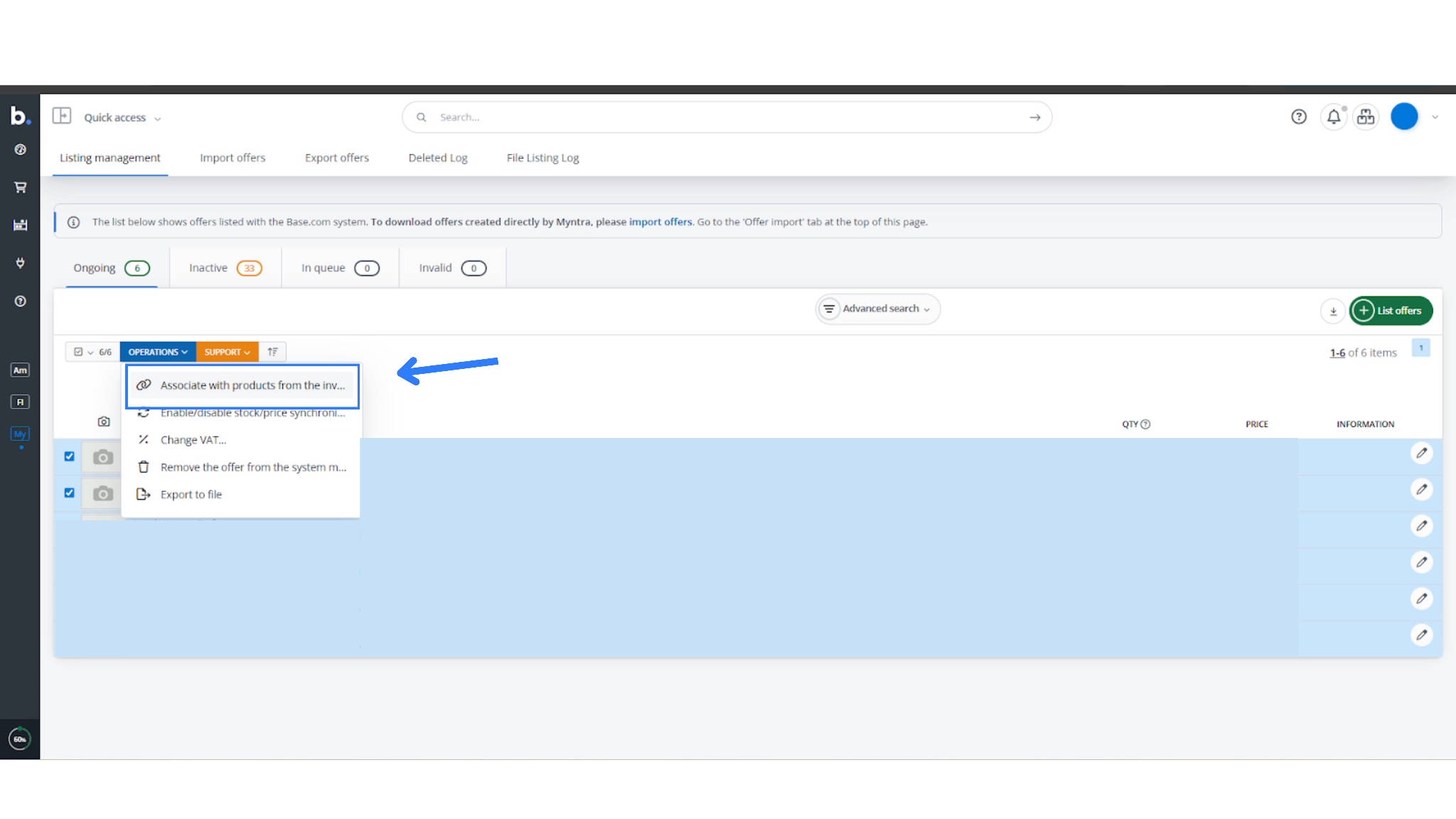Follow the 'import offers' link in info banner

coord(660,222)
